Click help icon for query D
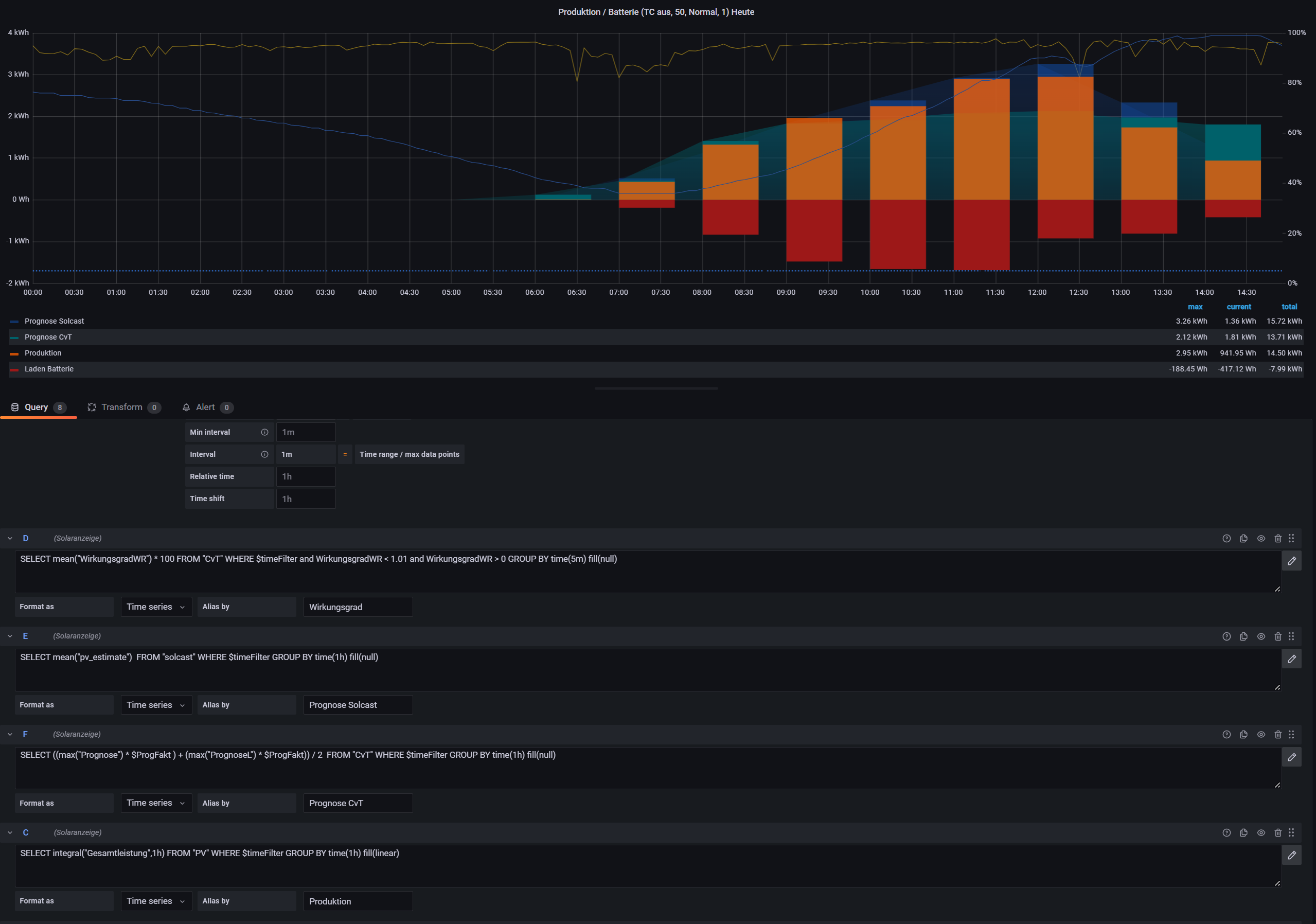 click(x=1226, y=538)
